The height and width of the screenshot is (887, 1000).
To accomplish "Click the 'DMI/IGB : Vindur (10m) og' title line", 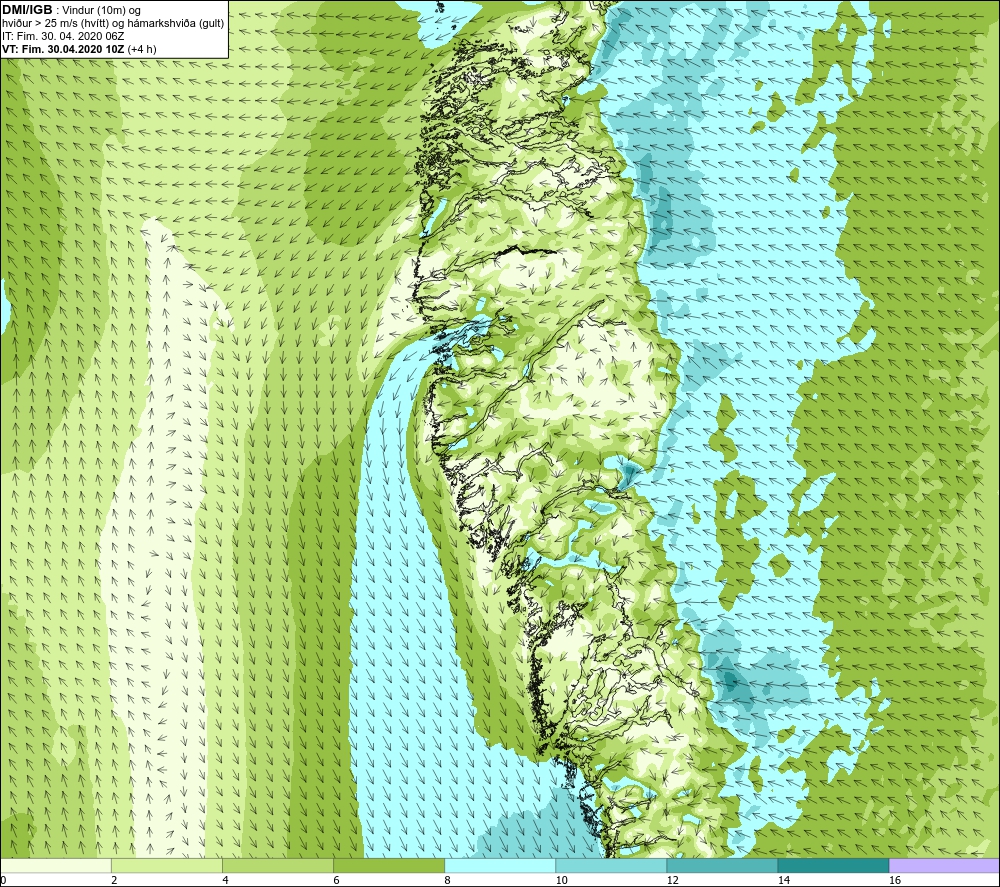I will pyautogui.click(x=71, y=10).
